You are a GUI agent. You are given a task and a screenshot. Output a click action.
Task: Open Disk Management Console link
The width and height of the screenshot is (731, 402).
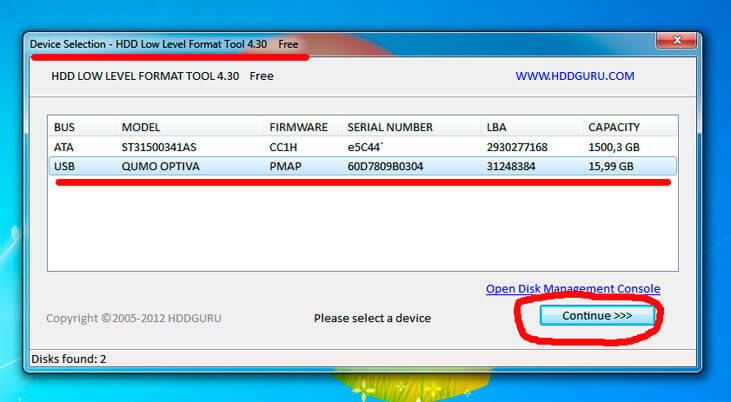pos(573,289)
